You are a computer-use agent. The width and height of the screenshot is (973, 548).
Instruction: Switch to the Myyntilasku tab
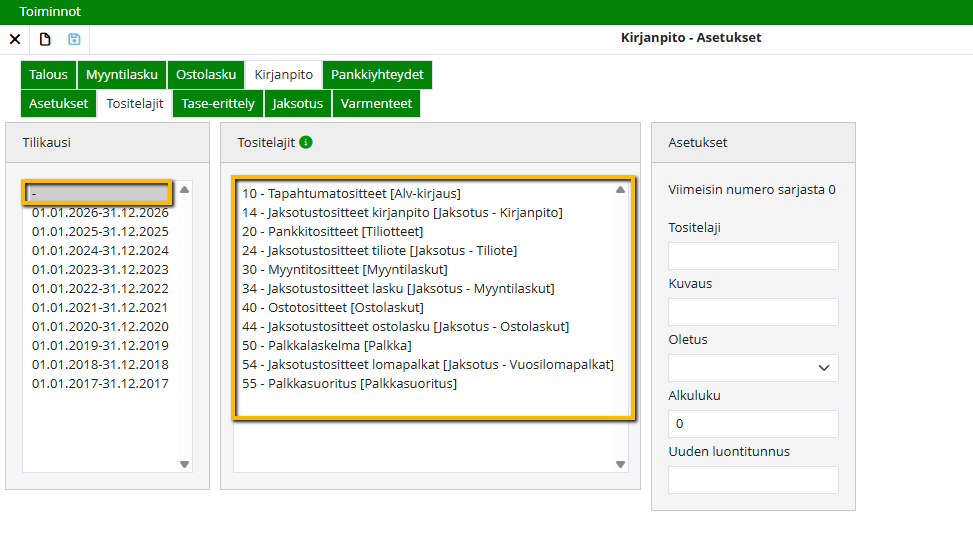pos(121,75)
